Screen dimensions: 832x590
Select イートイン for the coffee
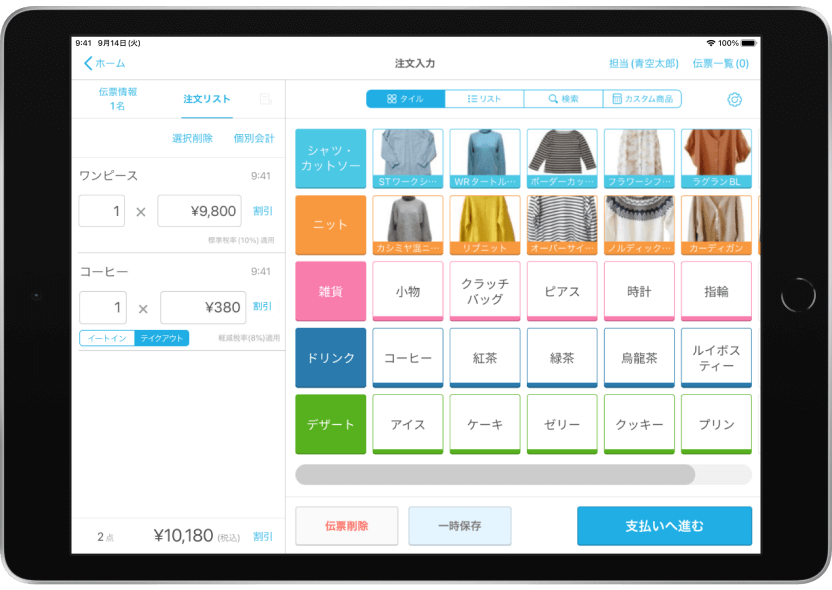(x=107, y=338)
